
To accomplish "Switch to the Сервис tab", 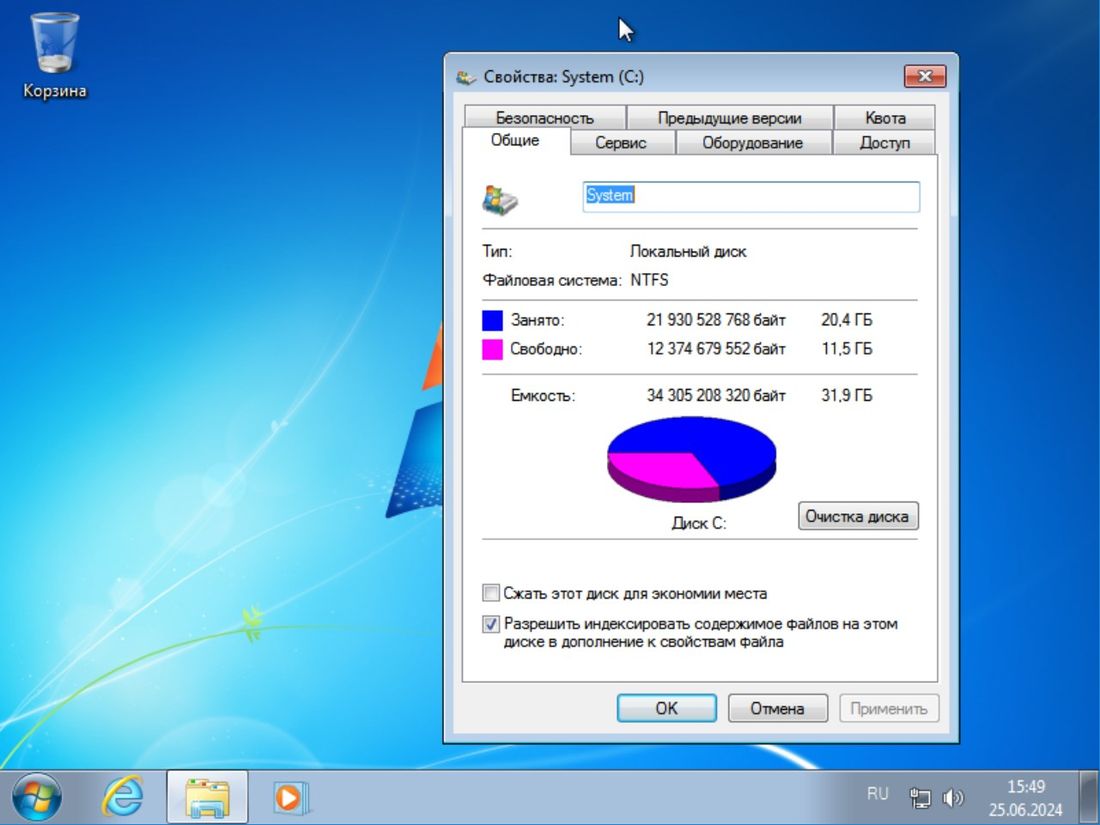I will [622, 142].
